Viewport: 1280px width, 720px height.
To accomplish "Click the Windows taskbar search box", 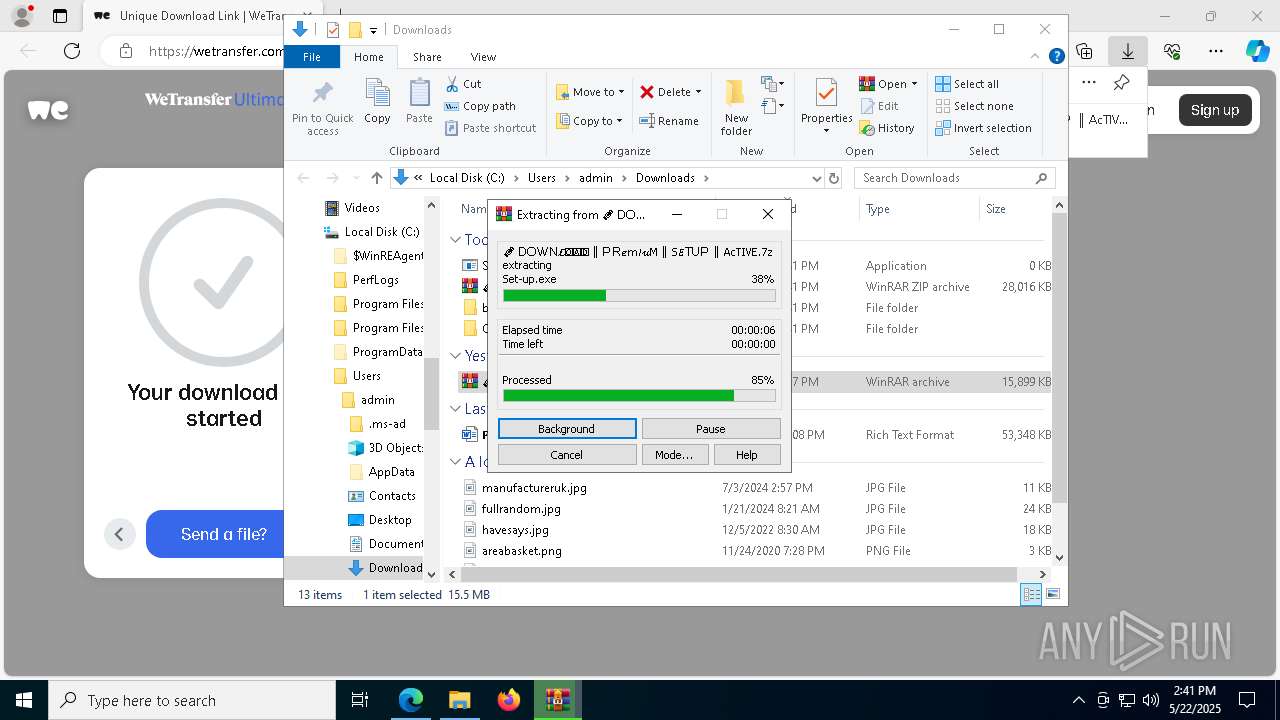I will click(193, 700).
